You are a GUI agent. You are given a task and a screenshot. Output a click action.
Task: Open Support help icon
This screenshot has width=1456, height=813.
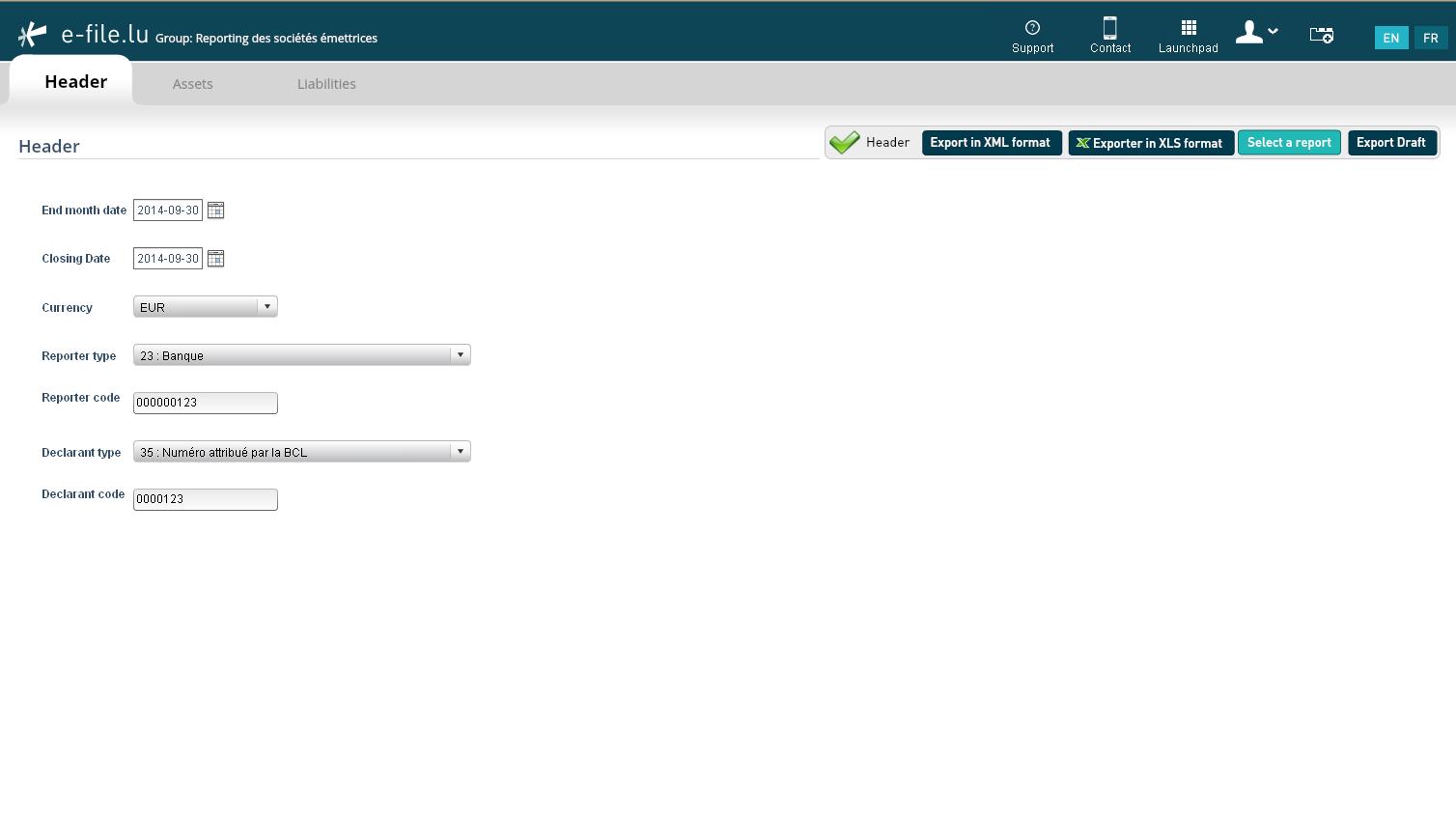click(x=1032, y=27)
